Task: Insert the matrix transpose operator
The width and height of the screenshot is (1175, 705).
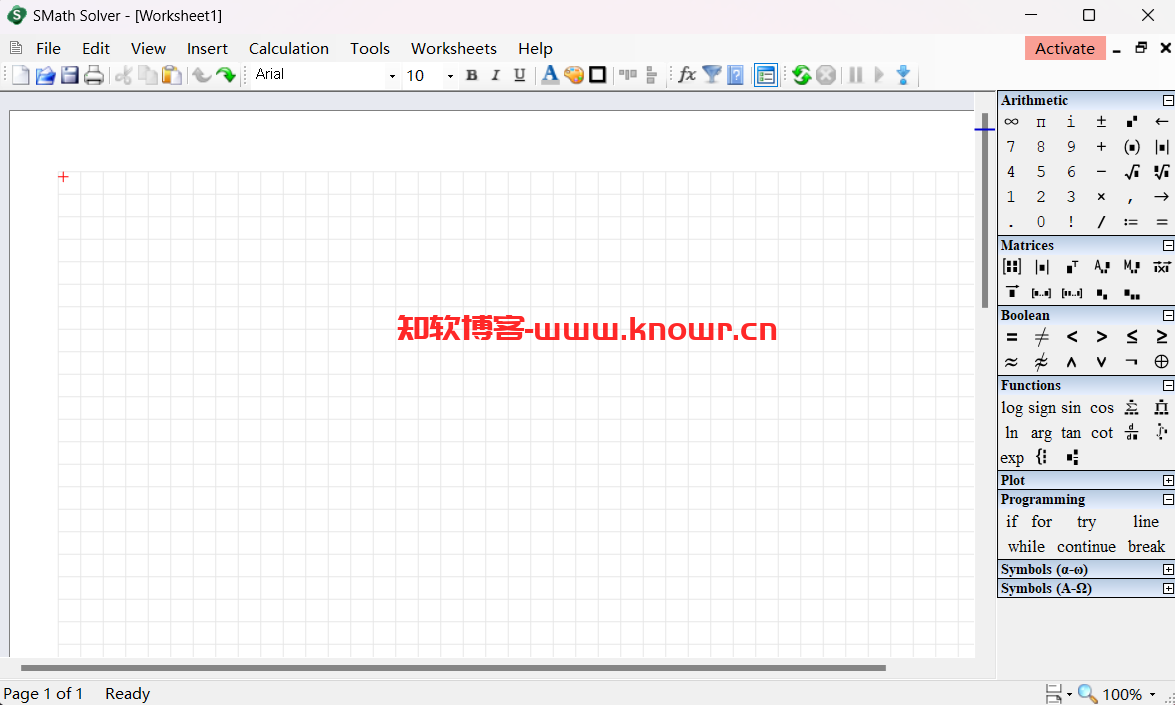Action: (1072, 267)
